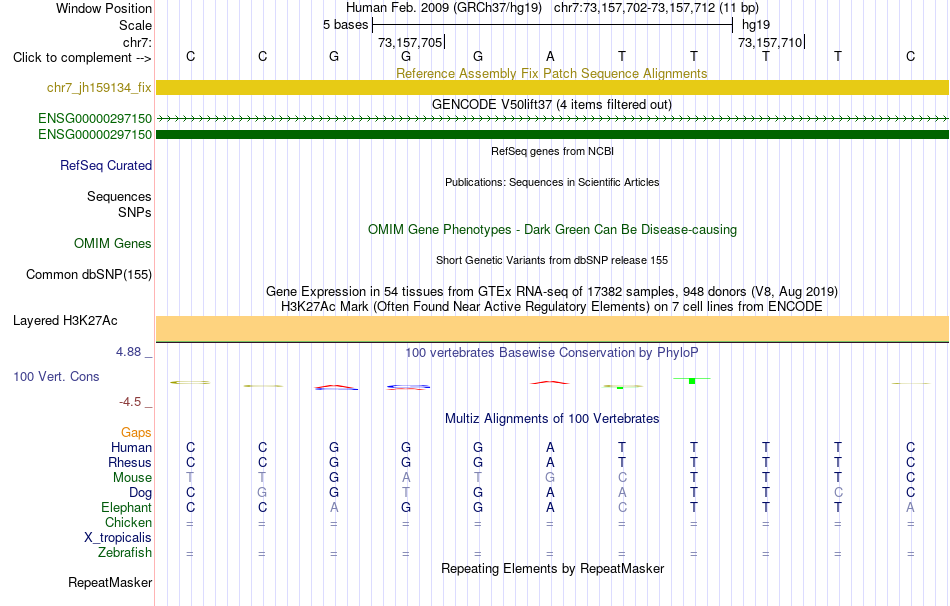Click the yellow fix patch alignment bar
950x606 pixels.
point(552,87)
